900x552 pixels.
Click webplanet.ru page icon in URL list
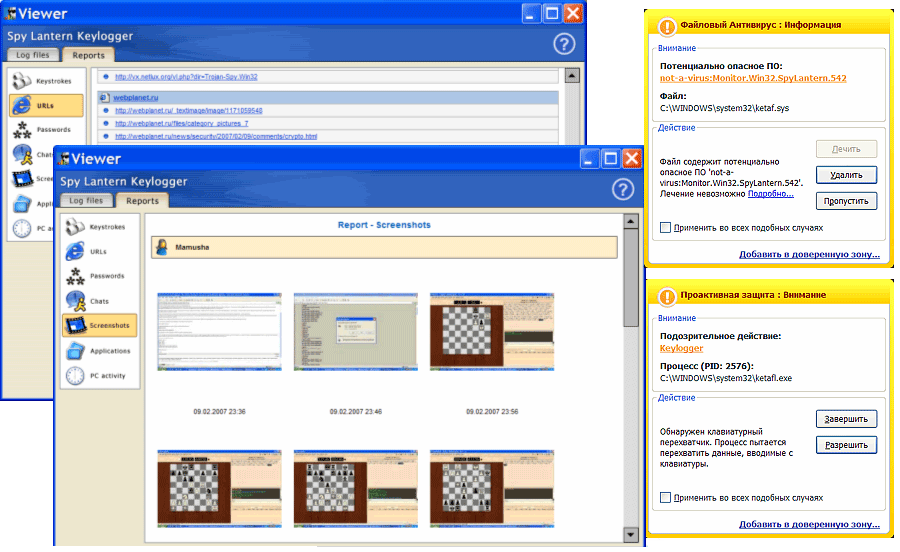pos(104,98)
